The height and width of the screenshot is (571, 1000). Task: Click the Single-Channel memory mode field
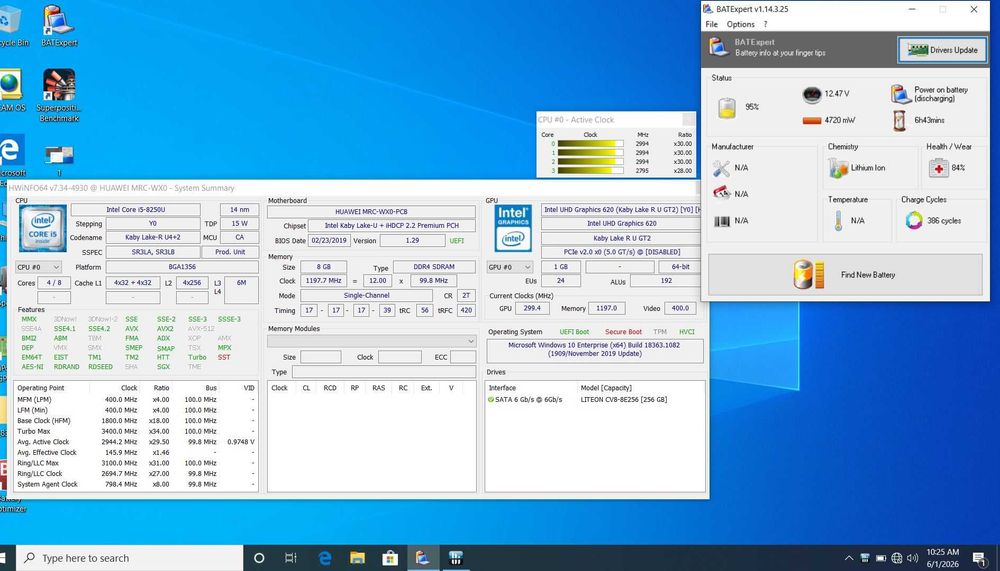click(x=366, y=296)
